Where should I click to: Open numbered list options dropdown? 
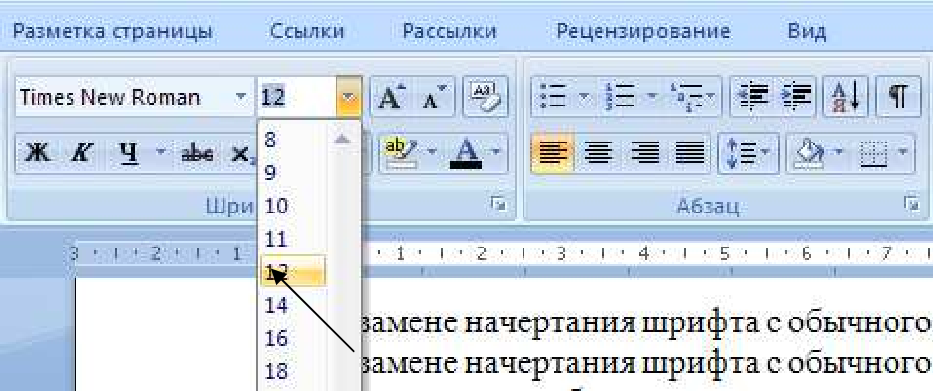point(652,95)
